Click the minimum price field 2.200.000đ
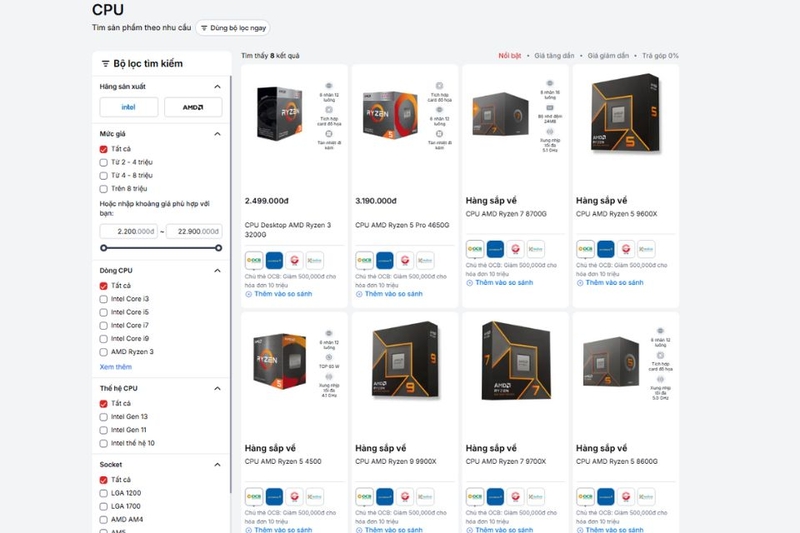This screenshot has width=800, height=533. click(129, 232)
